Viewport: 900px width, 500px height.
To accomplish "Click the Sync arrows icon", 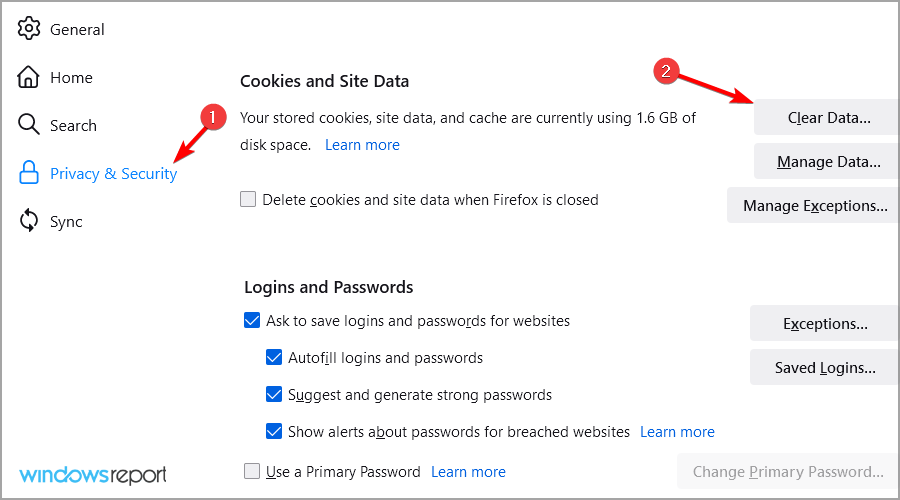I will point(29,221).
